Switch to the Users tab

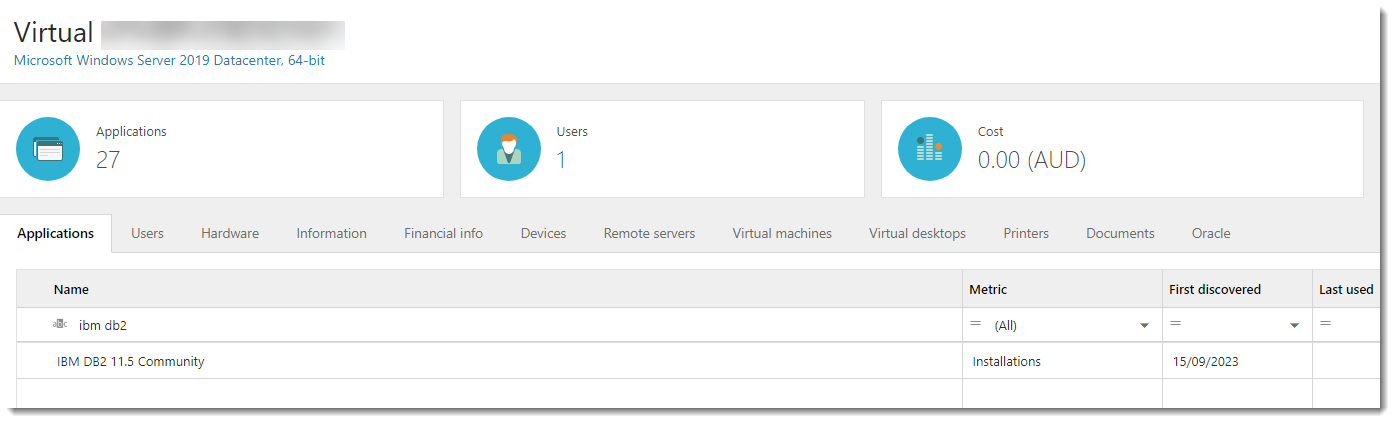(x=147, y=233)
